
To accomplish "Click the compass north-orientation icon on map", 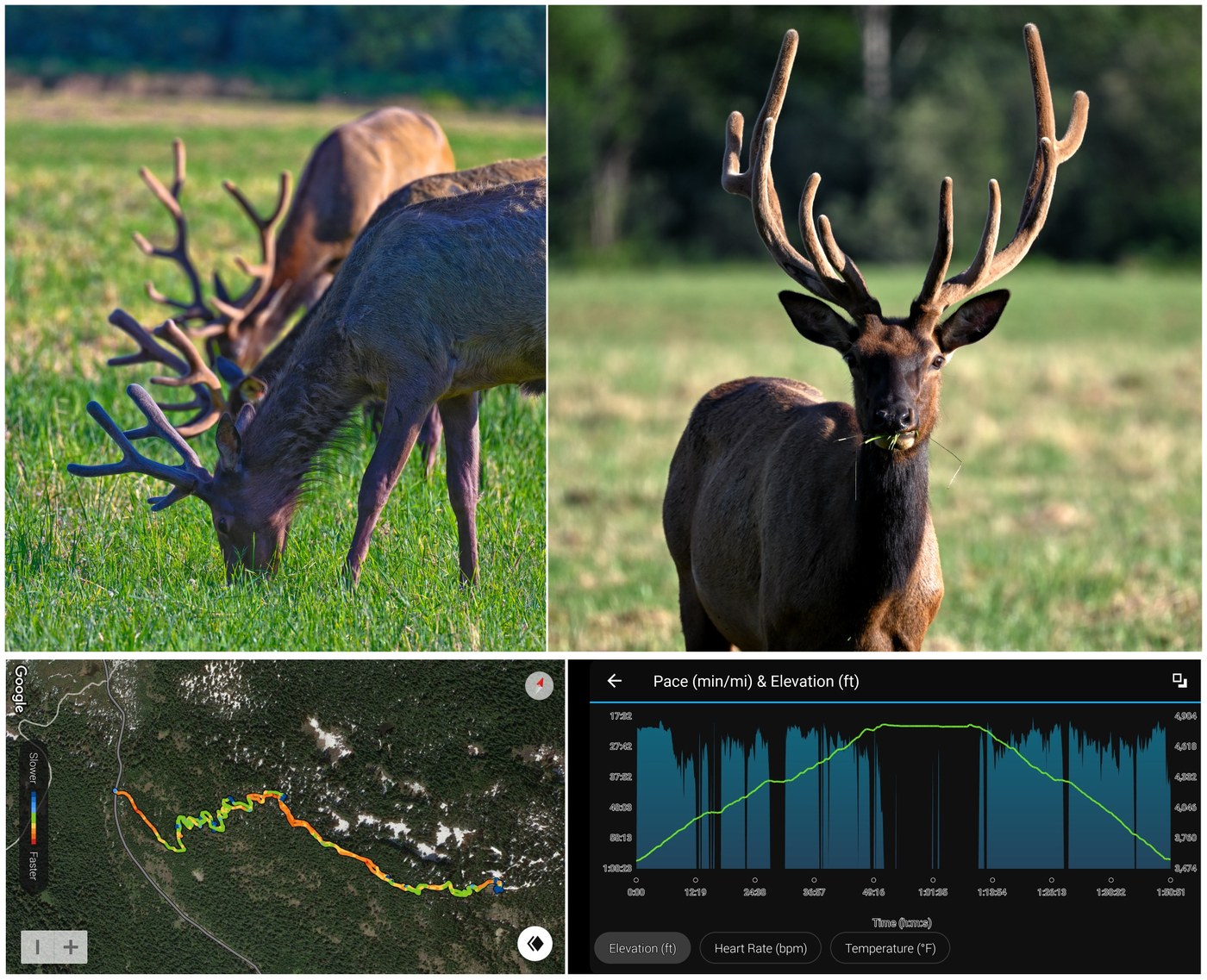I will point(539,686).
